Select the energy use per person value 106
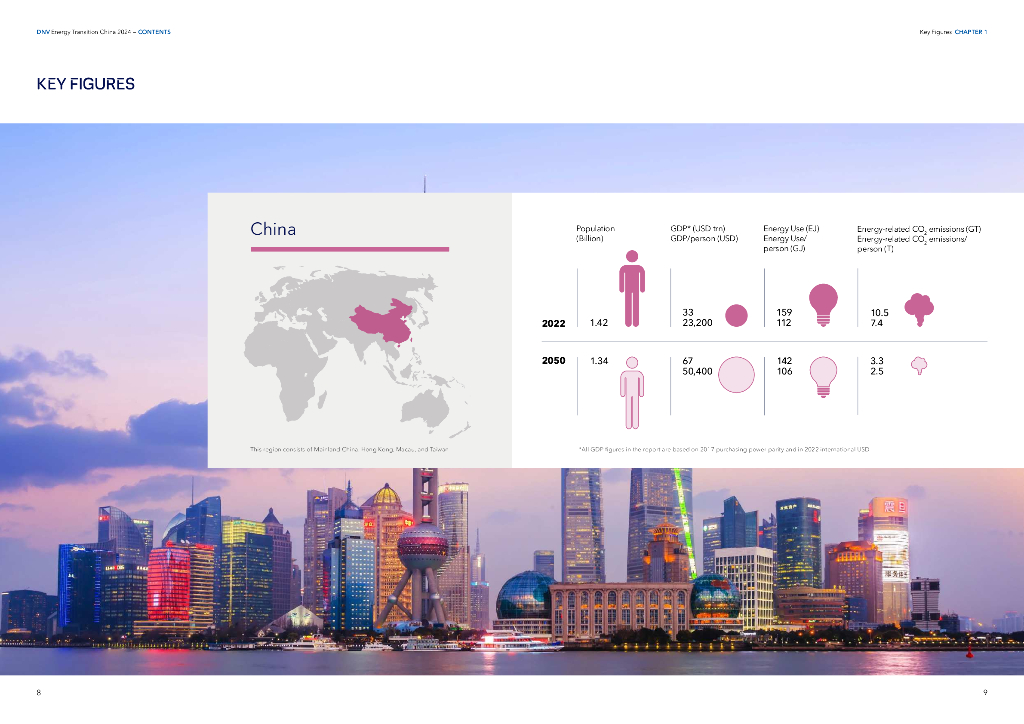The width and height of the screenshot is (1024, 724). tap(784, 371)
